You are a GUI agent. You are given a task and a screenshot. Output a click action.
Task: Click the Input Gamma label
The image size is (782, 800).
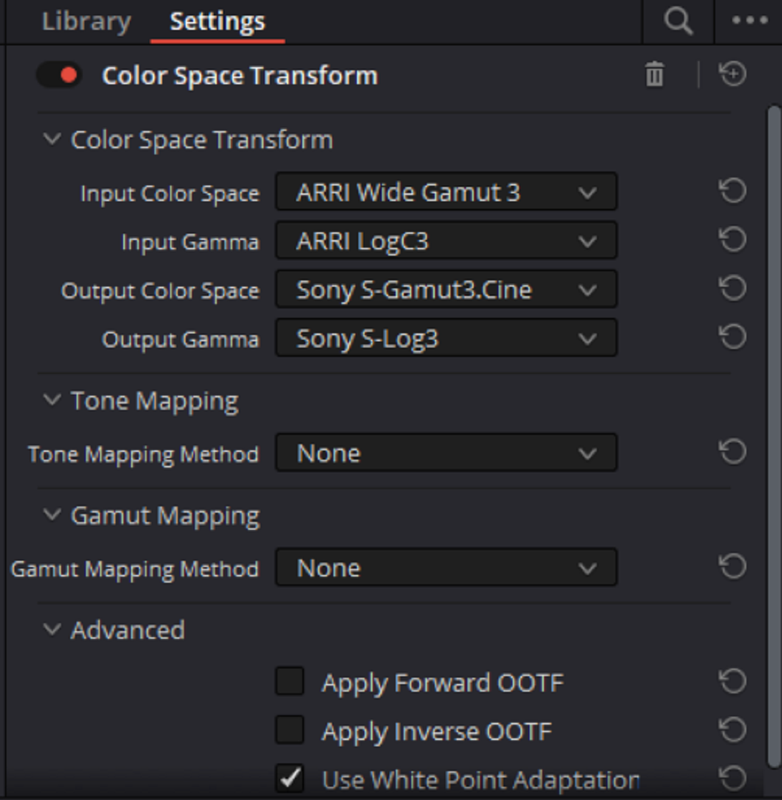click(190, 242)
